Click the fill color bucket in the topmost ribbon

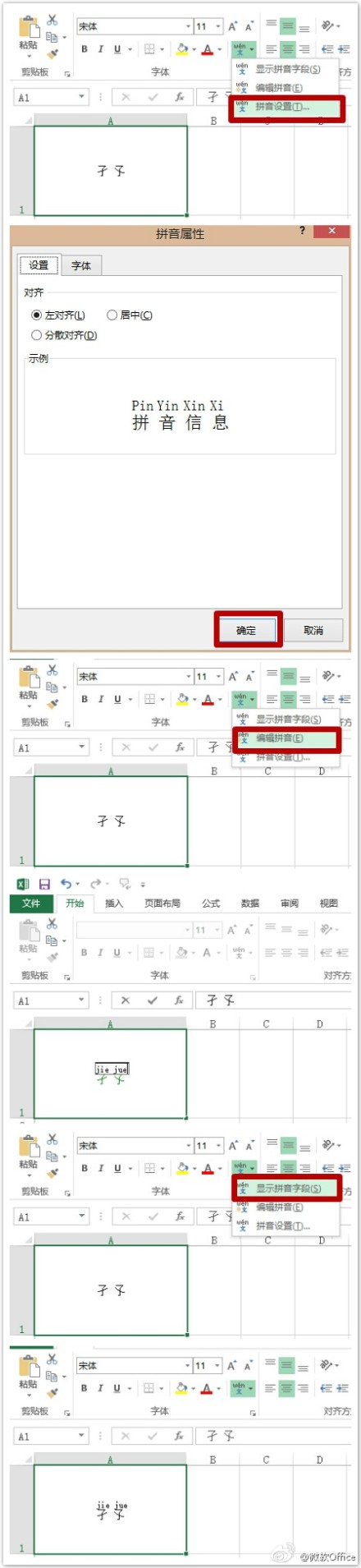click(182, 49)
